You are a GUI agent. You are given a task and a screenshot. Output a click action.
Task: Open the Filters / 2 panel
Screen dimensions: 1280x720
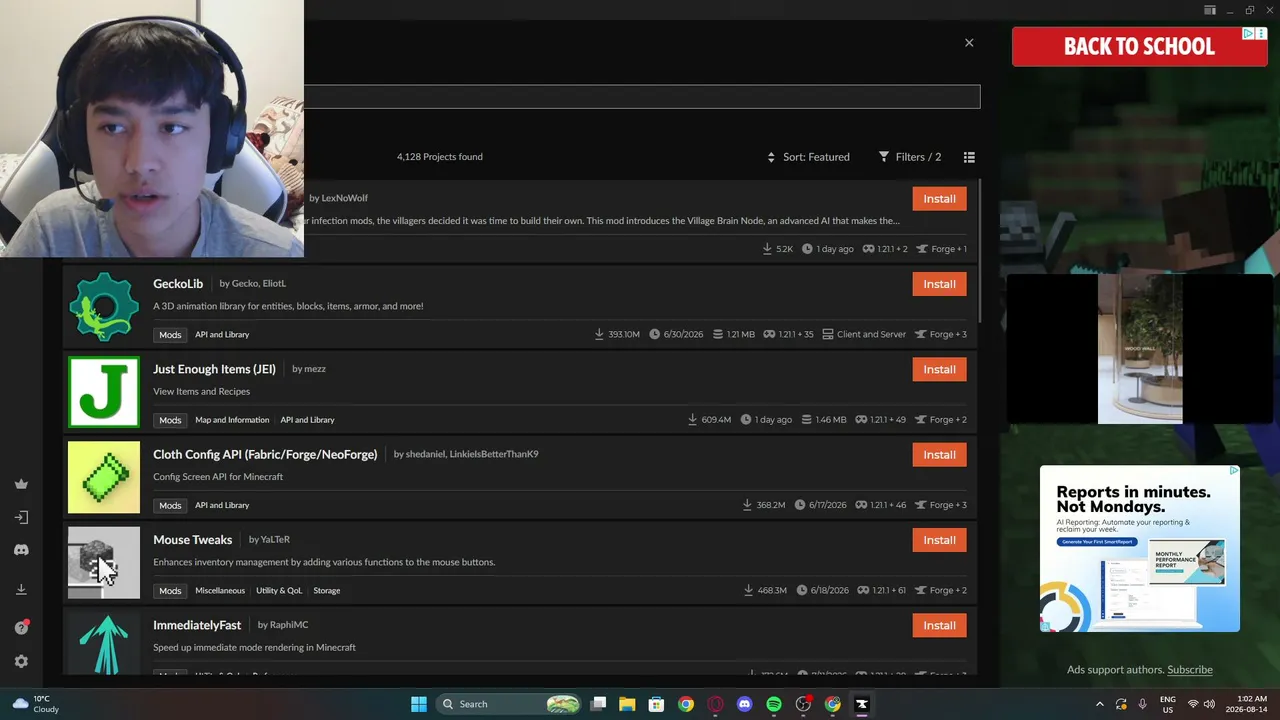(x=910, y=157)
